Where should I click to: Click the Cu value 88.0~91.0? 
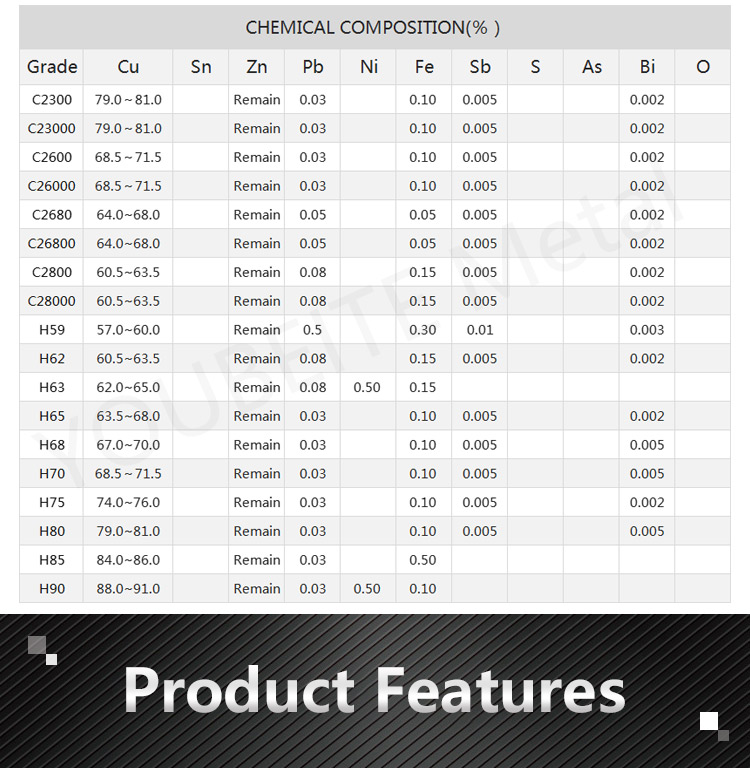pos(128,589)
